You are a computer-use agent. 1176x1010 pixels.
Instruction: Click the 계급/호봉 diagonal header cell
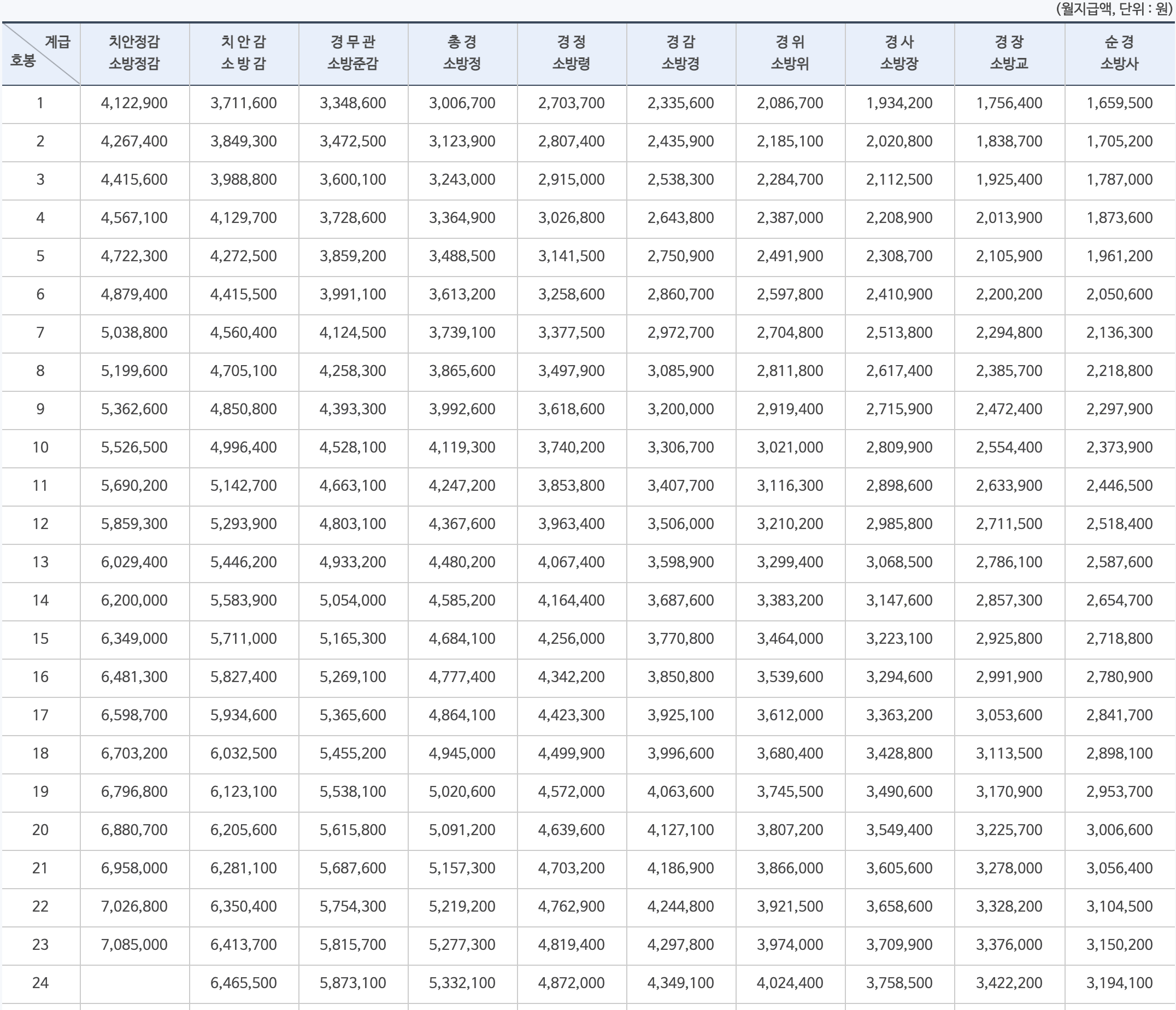tap(41, 53)
